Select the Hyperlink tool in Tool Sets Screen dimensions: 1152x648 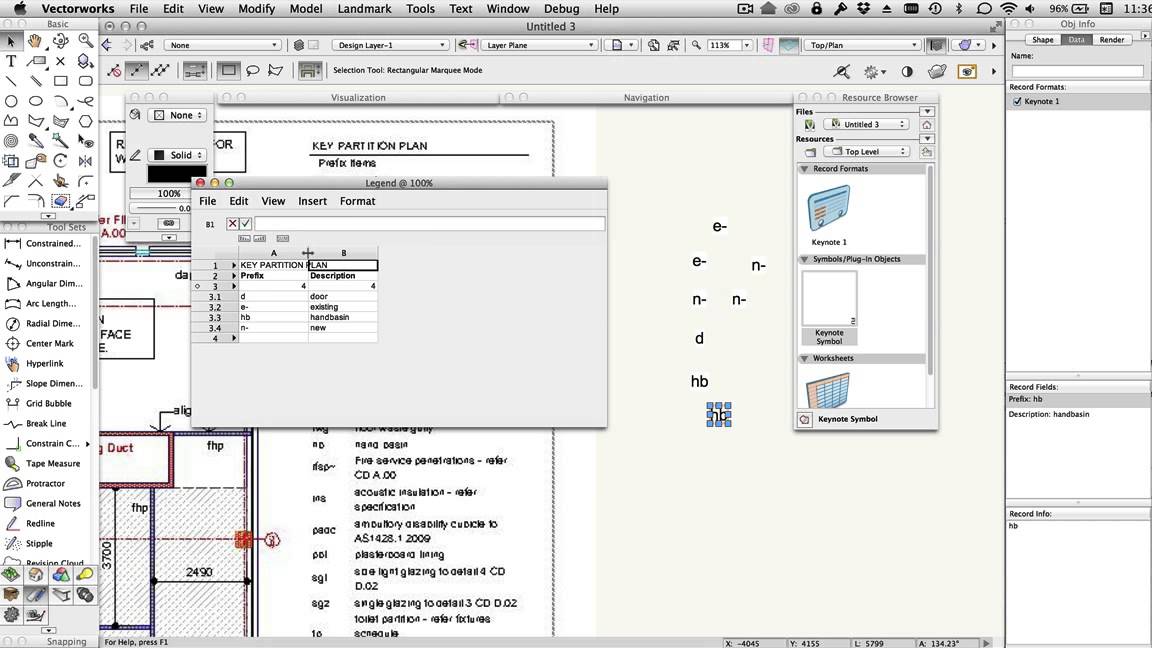(46, 364)
